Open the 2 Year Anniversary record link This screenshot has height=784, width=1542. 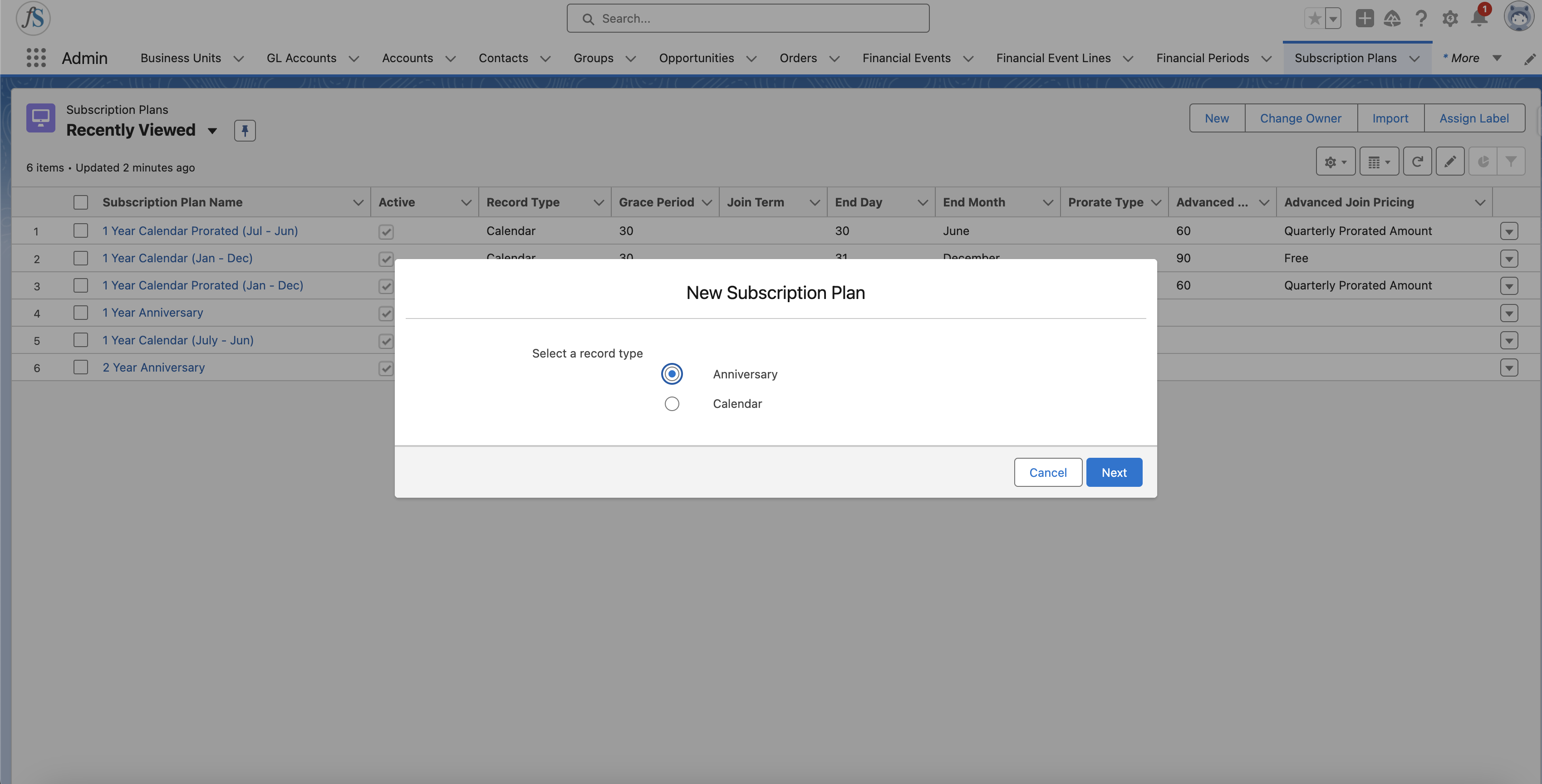(153, 367)
